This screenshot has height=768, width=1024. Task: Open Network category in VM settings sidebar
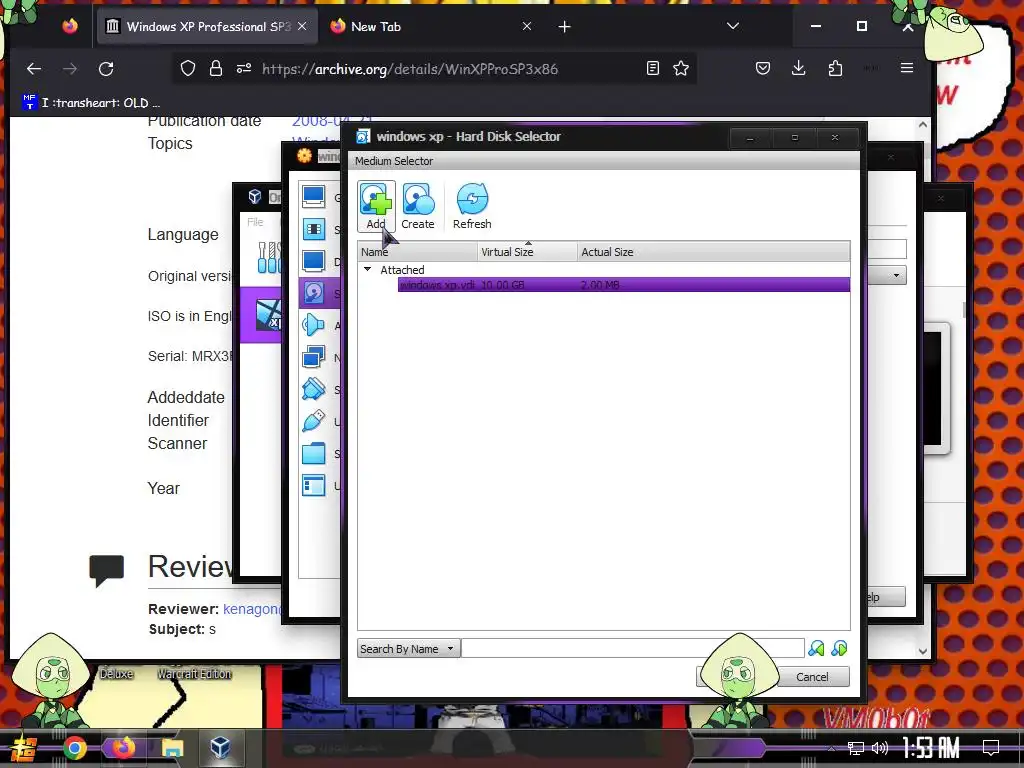coord(314,357)
